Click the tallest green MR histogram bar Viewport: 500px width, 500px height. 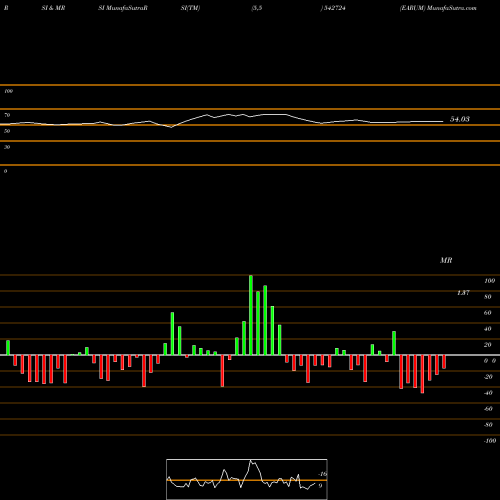(251, 315)
